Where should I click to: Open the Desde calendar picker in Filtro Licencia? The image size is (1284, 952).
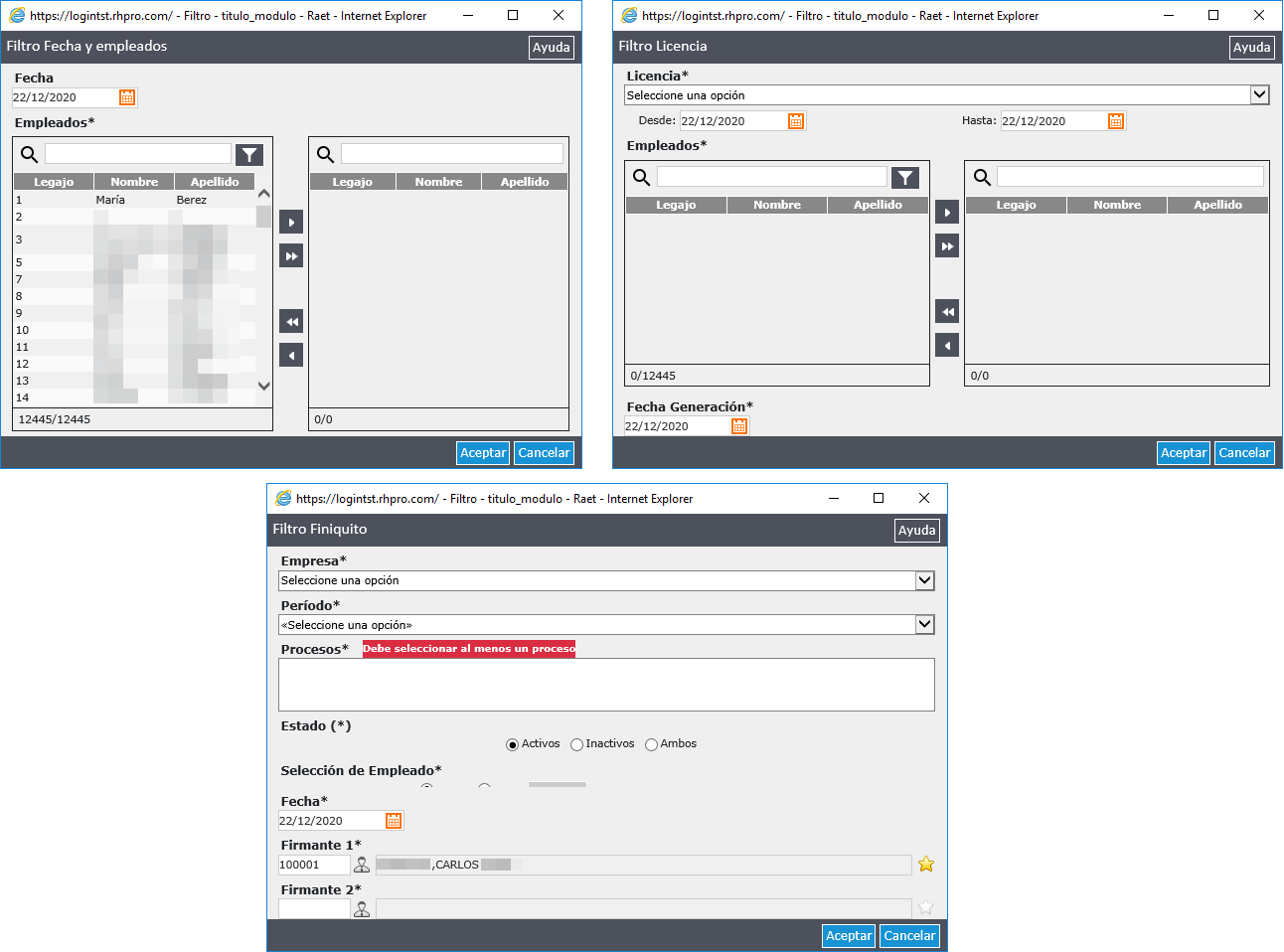pos(796,120)
